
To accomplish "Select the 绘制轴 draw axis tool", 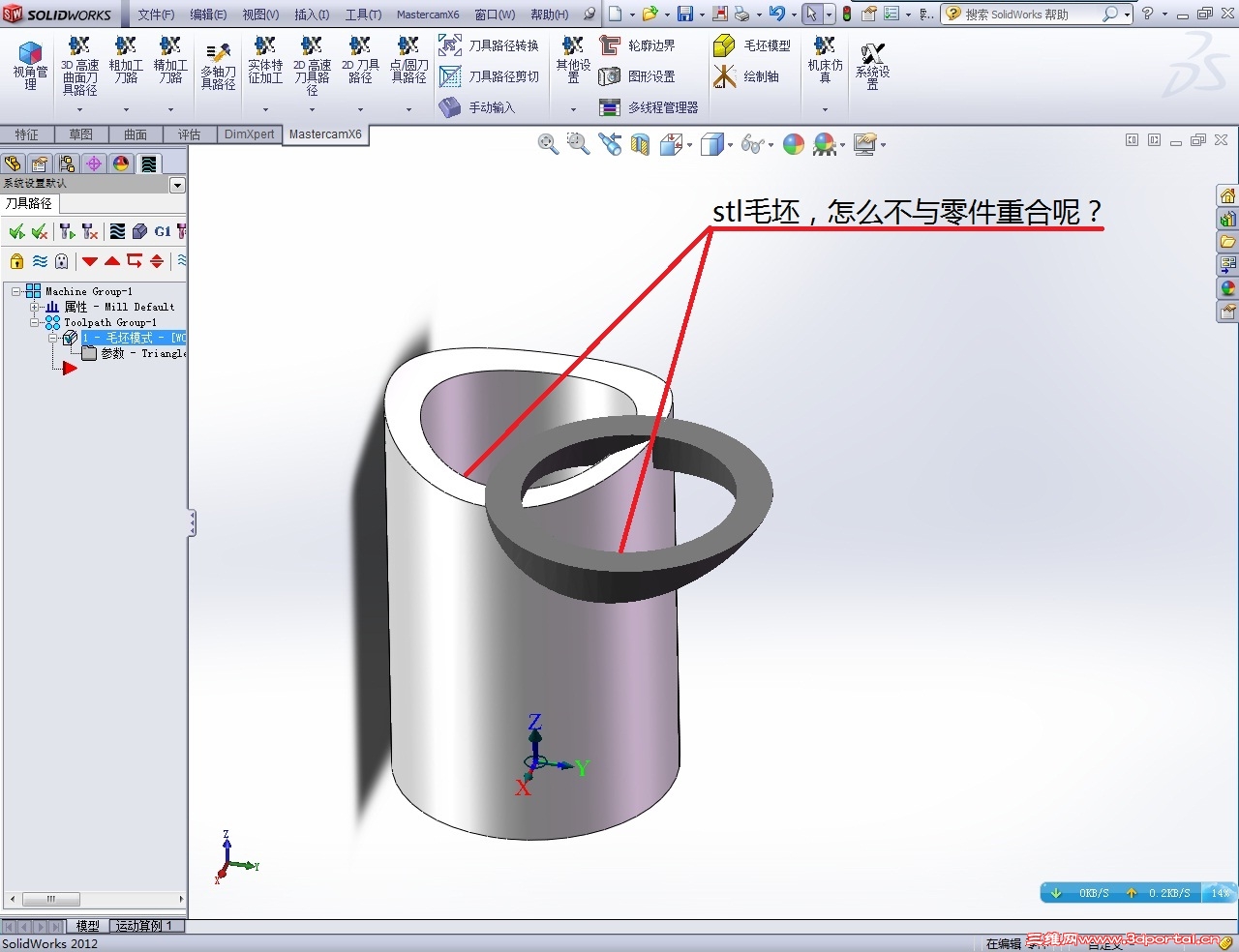I will [746, 76].
